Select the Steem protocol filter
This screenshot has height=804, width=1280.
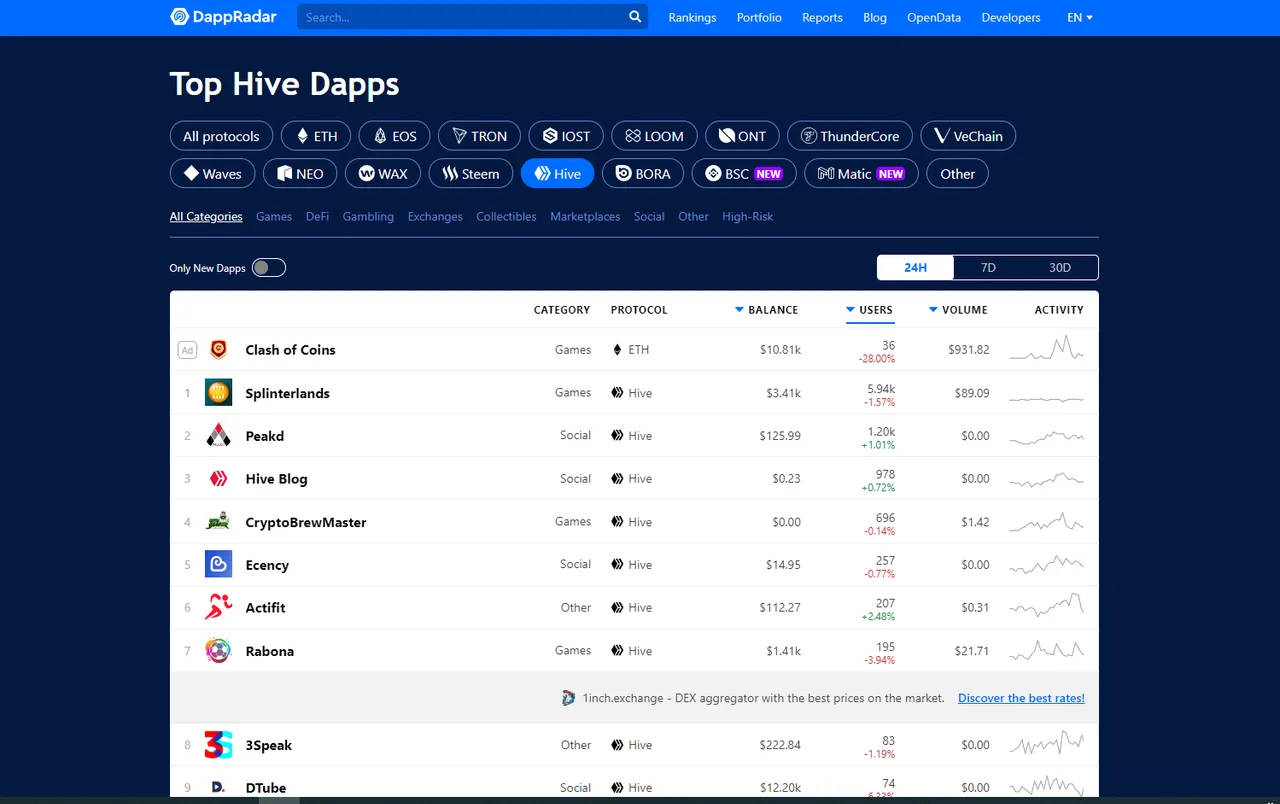click(471, 173)
